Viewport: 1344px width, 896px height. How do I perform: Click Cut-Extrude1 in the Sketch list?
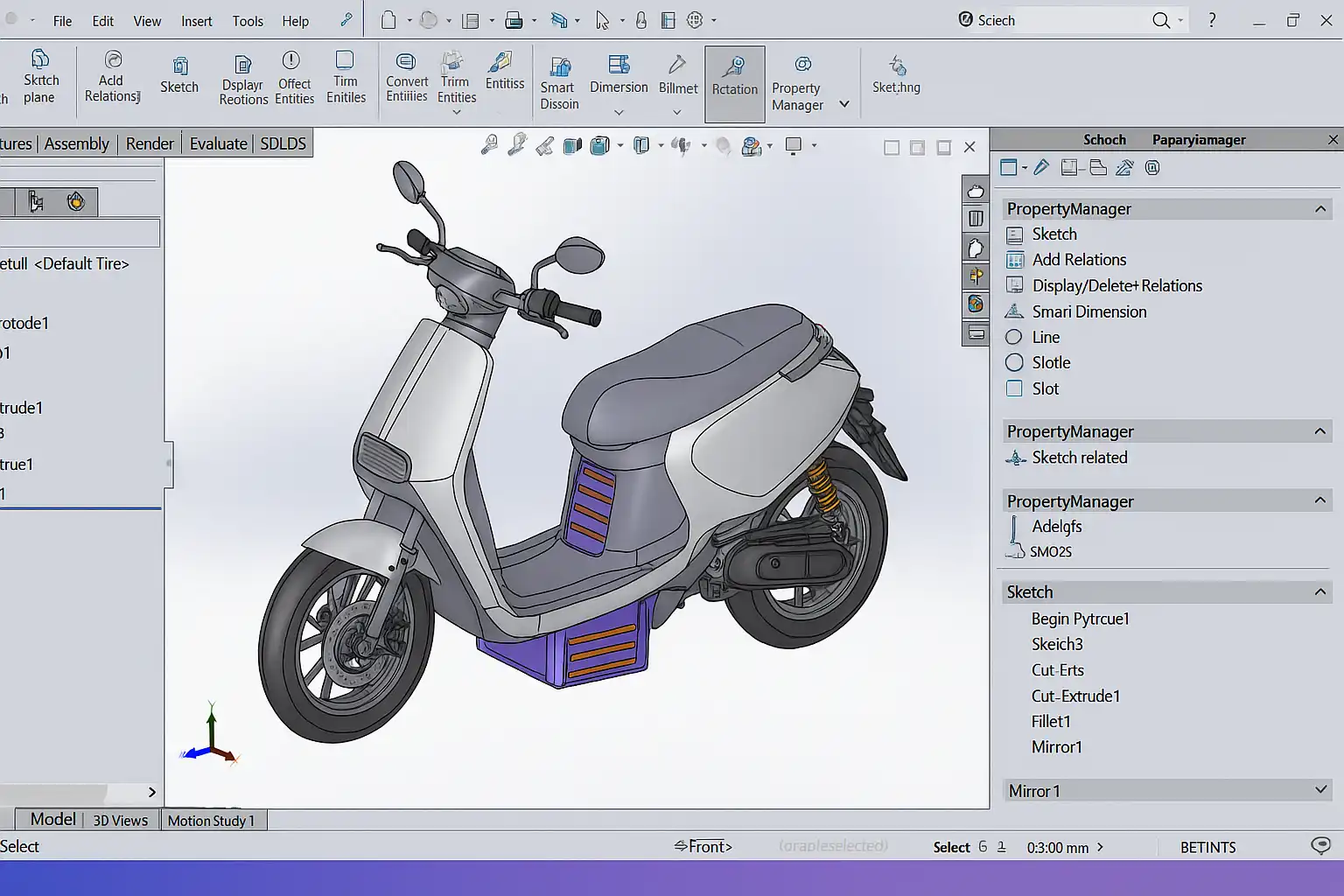click(1075, 696)
